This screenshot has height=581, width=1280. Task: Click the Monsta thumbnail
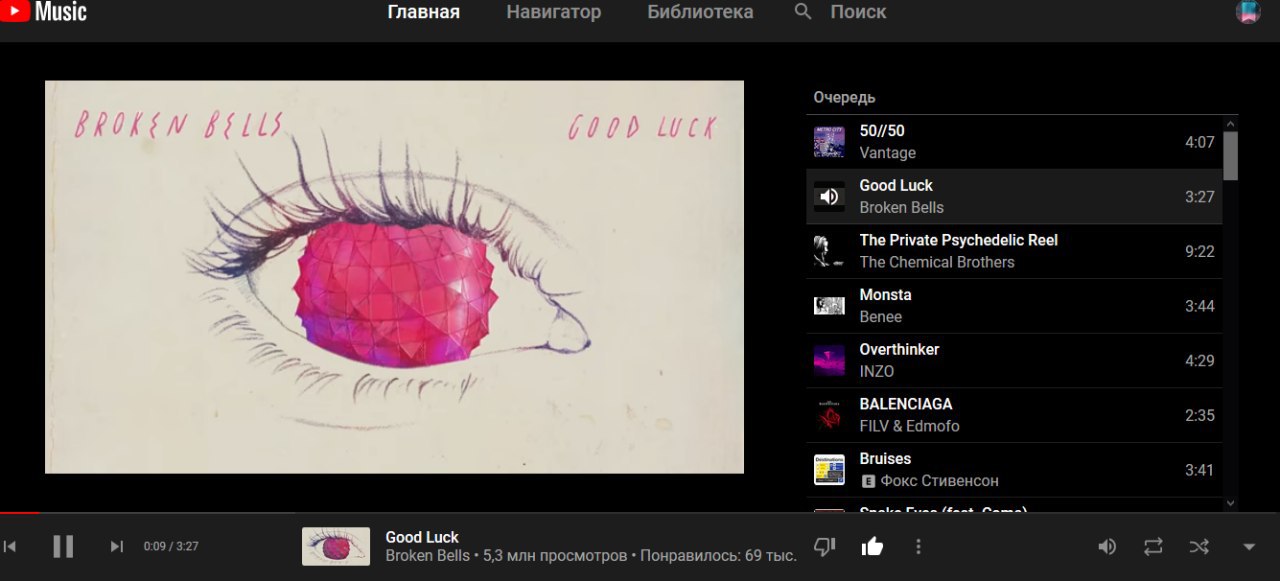pos(829,306)
